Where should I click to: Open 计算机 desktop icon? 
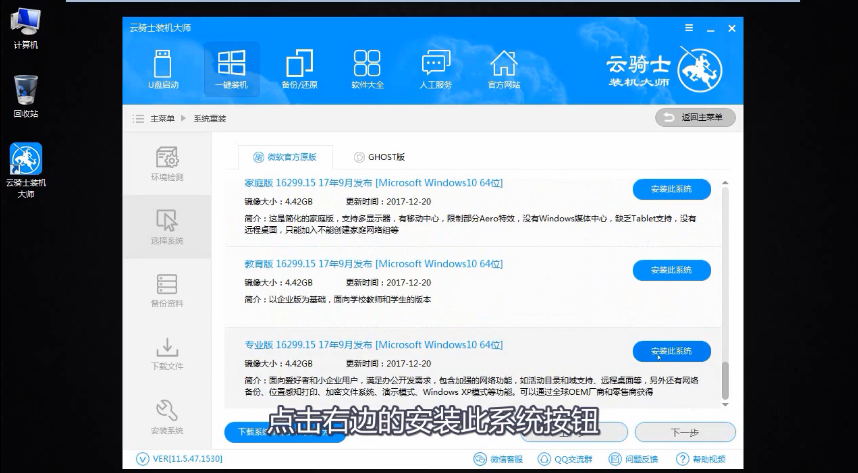(26, 28)
